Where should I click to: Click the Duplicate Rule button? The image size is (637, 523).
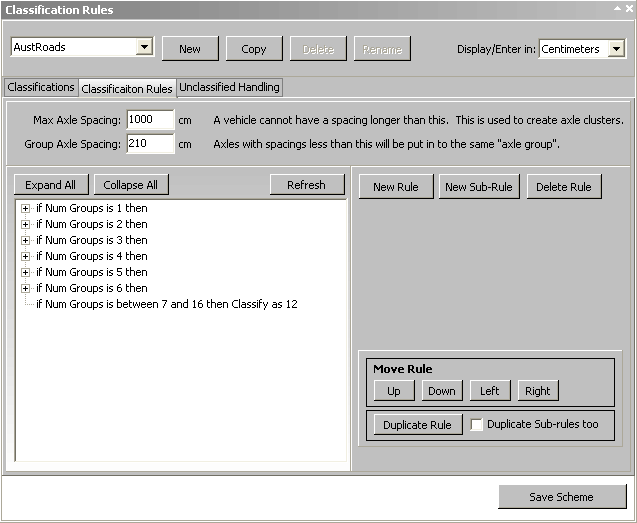pyautogui.click(x=418, y=425)
